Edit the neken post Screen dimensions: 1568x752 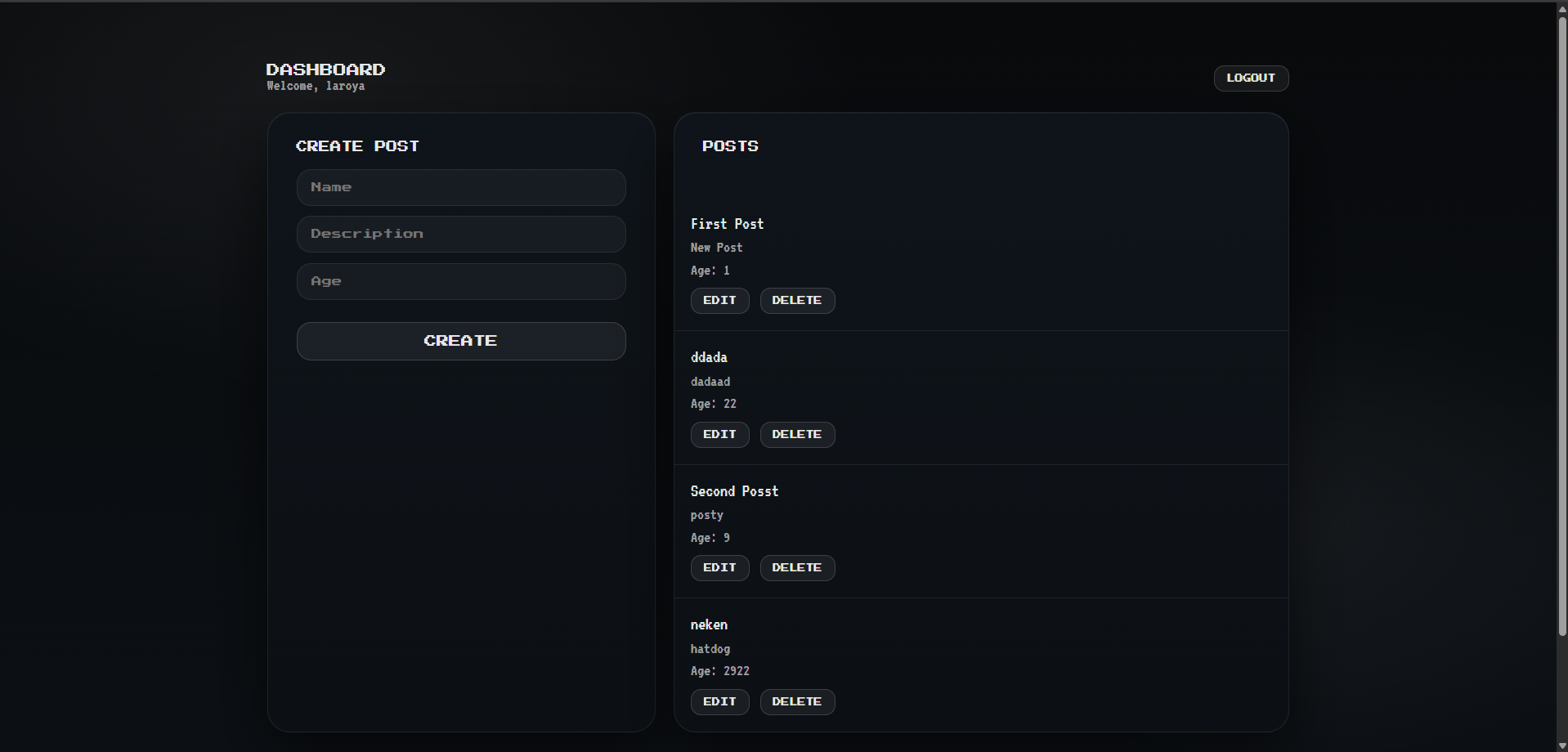click(719, 702)
